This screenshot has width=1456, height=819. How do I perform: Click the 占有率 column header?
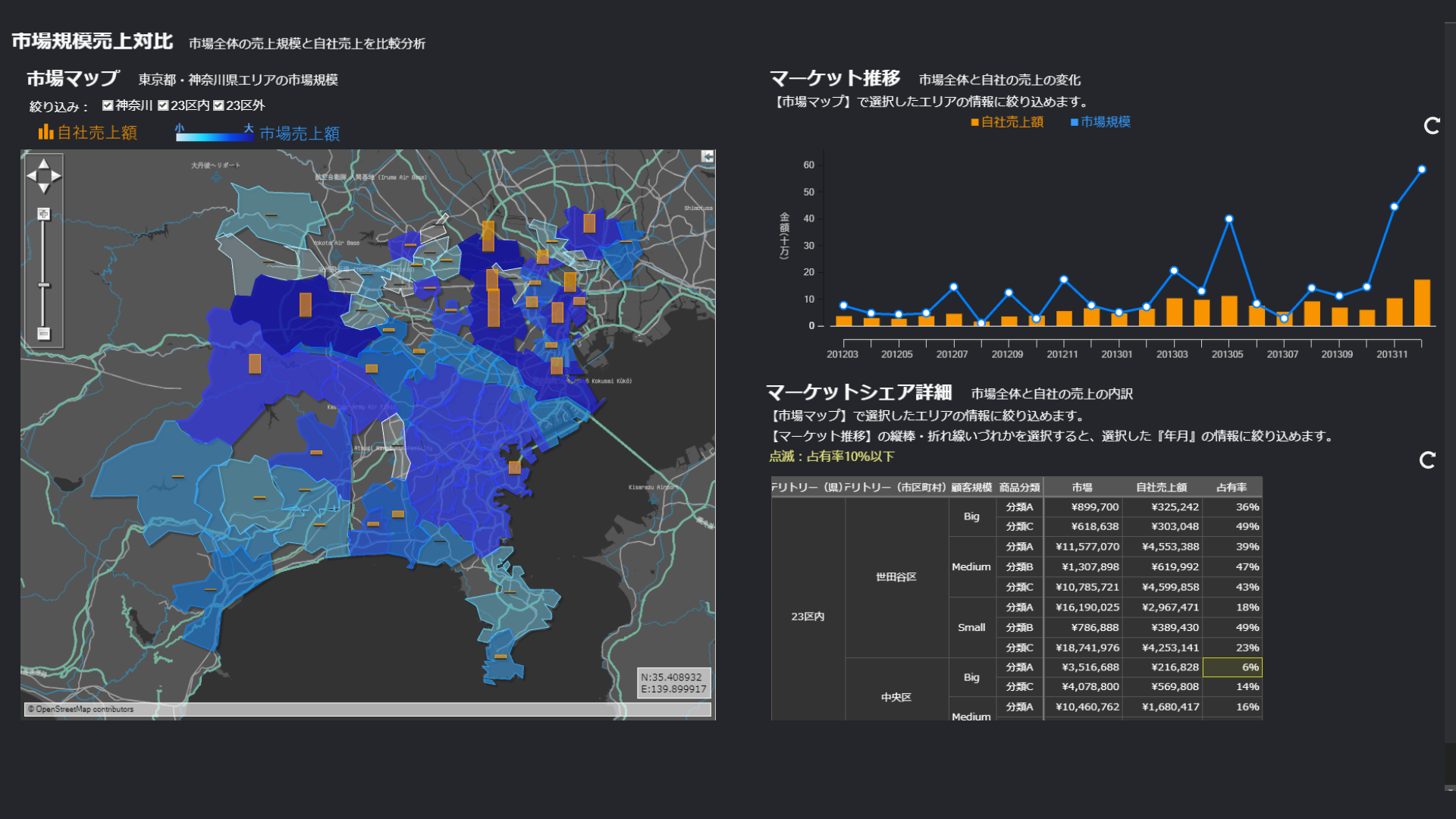pos(1231,488)
